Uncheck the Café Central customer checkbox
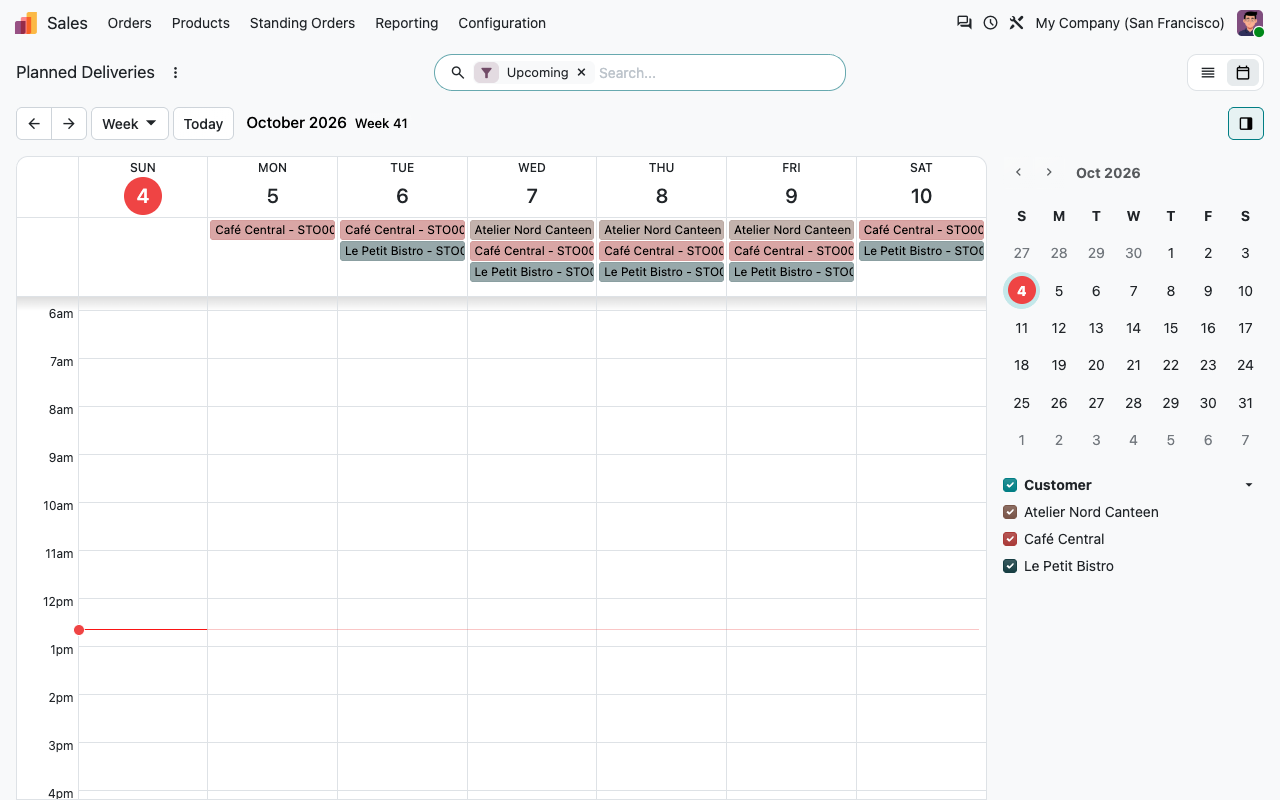 point(1010,539)
